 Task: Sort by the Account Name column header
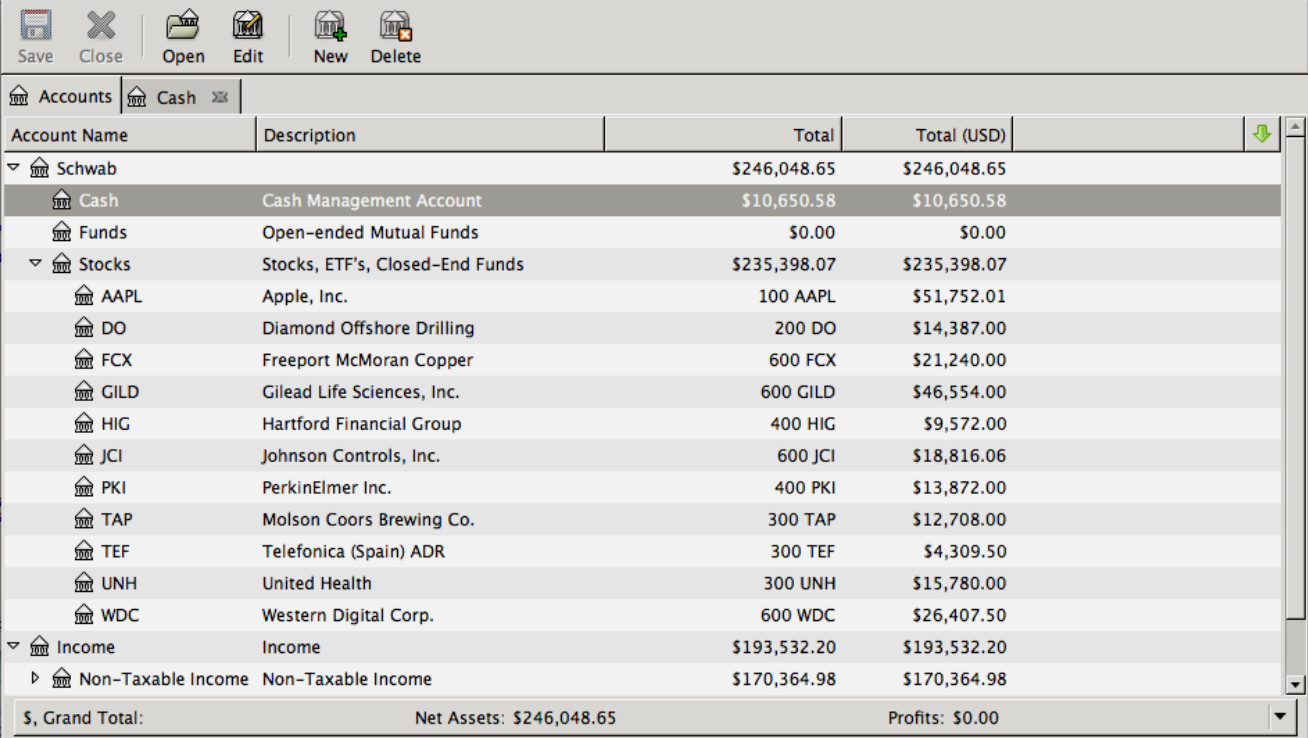(130, 135)
